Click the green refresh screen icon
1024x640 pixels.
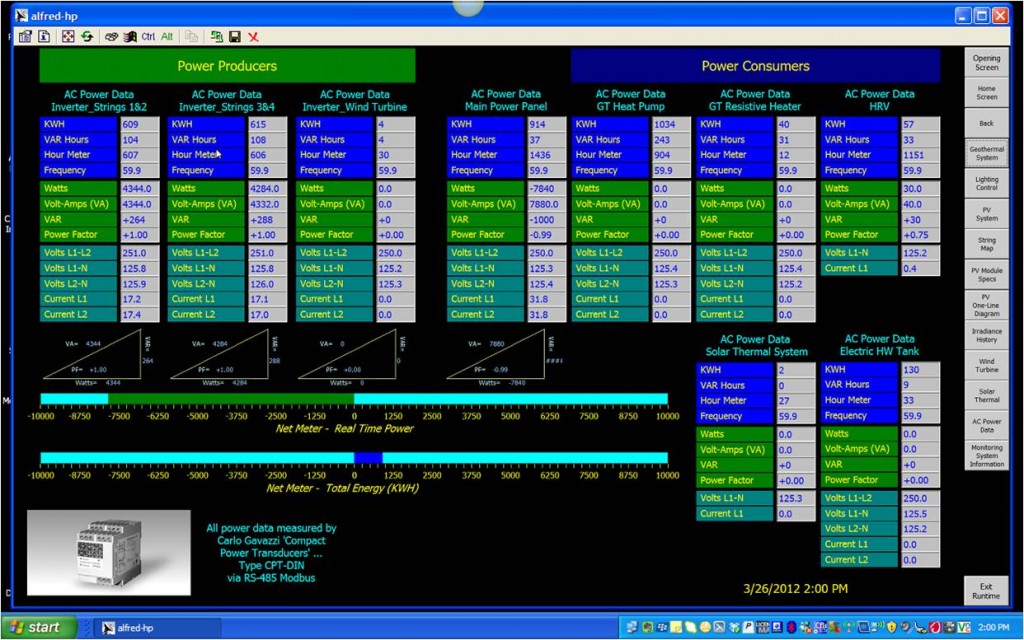87,36
